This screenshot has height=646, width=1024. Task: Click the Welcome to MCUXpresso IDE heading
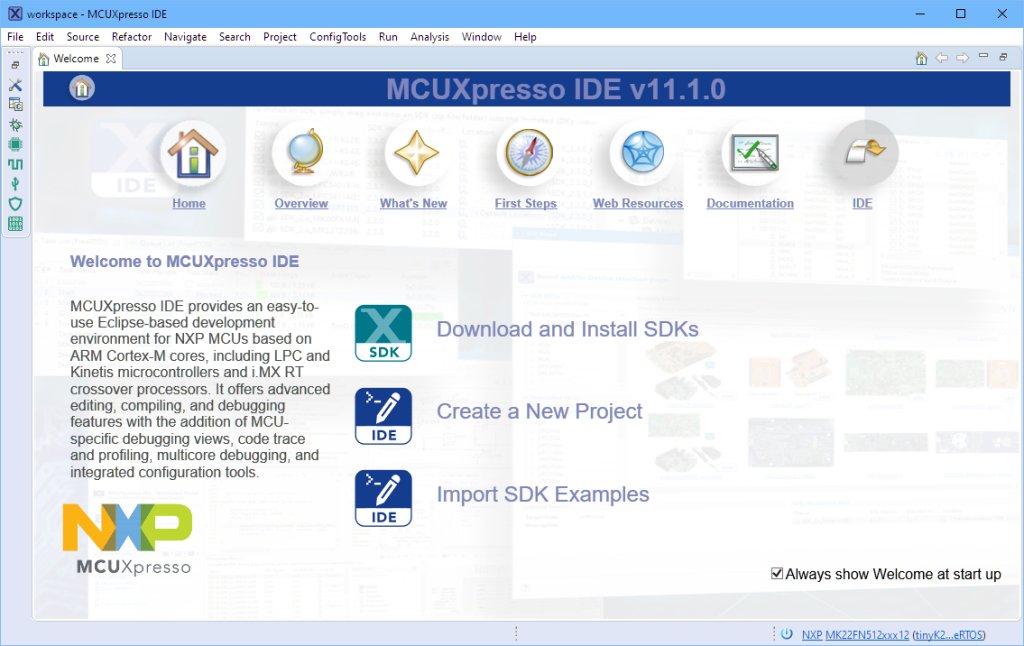coord(185,261)
